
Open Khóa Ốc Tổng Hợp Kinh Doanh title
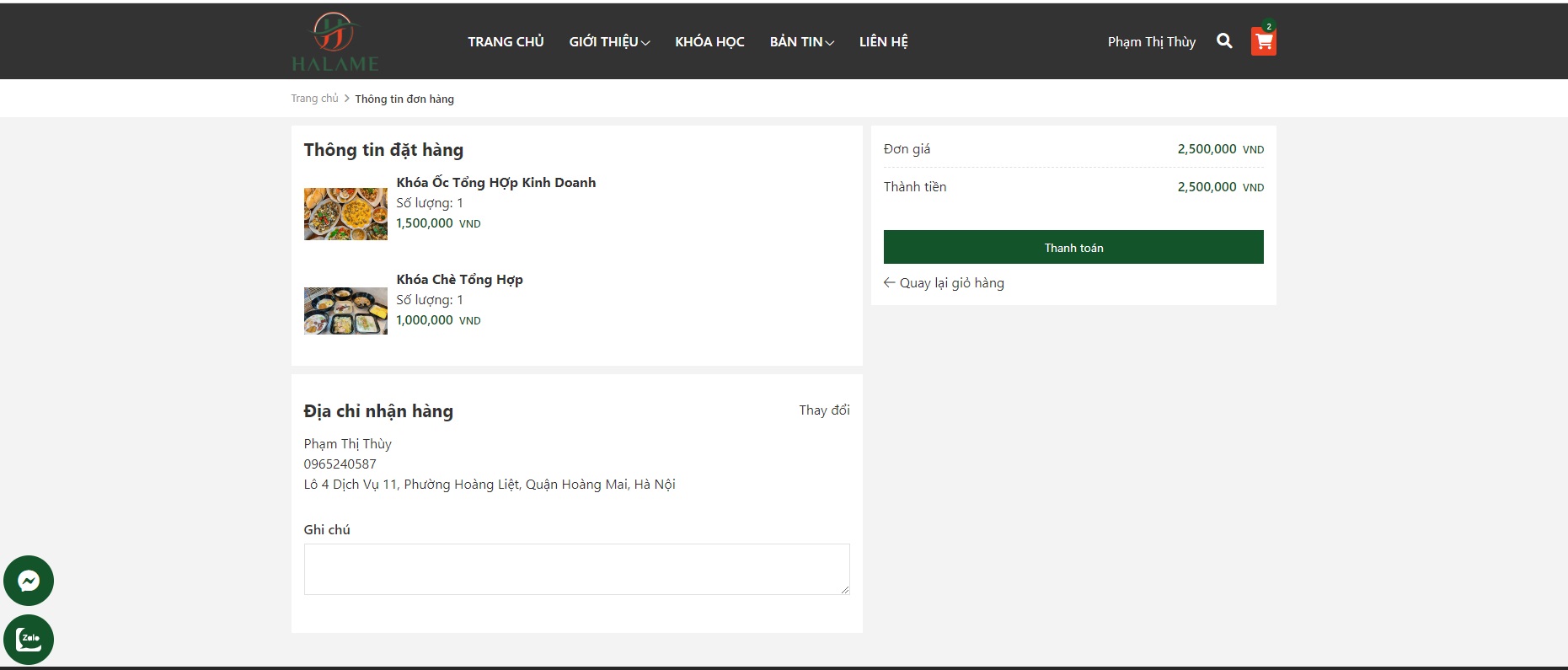tap(495, 183)
